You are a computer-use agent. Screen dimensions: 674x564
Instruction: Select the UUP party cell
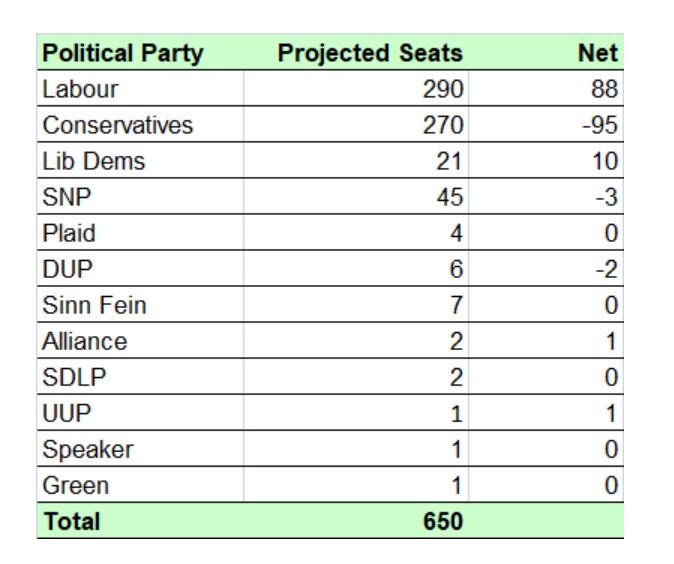tap(140, 413)
